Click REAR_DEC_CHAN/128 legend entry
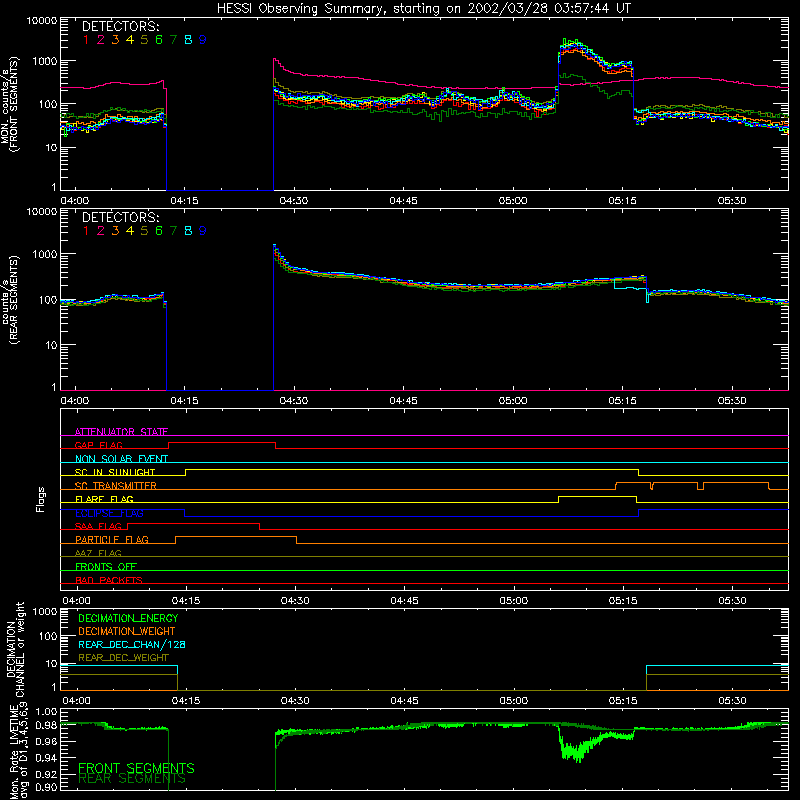 pyautogui.click(x=132, y=644)
